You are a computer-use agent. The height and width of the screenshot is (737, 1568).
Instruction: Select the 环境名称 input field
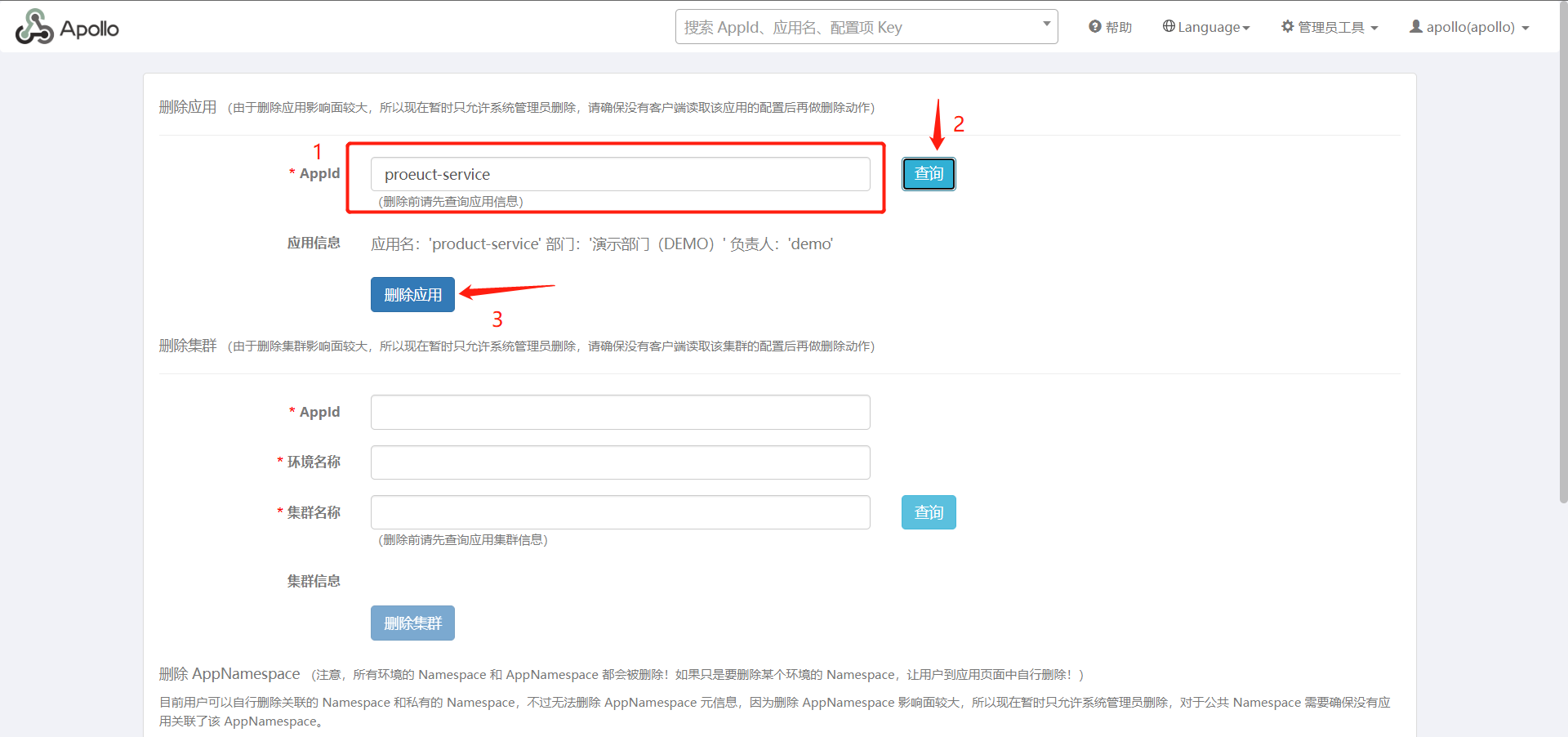pyautogui.click(x=620, y=462)
